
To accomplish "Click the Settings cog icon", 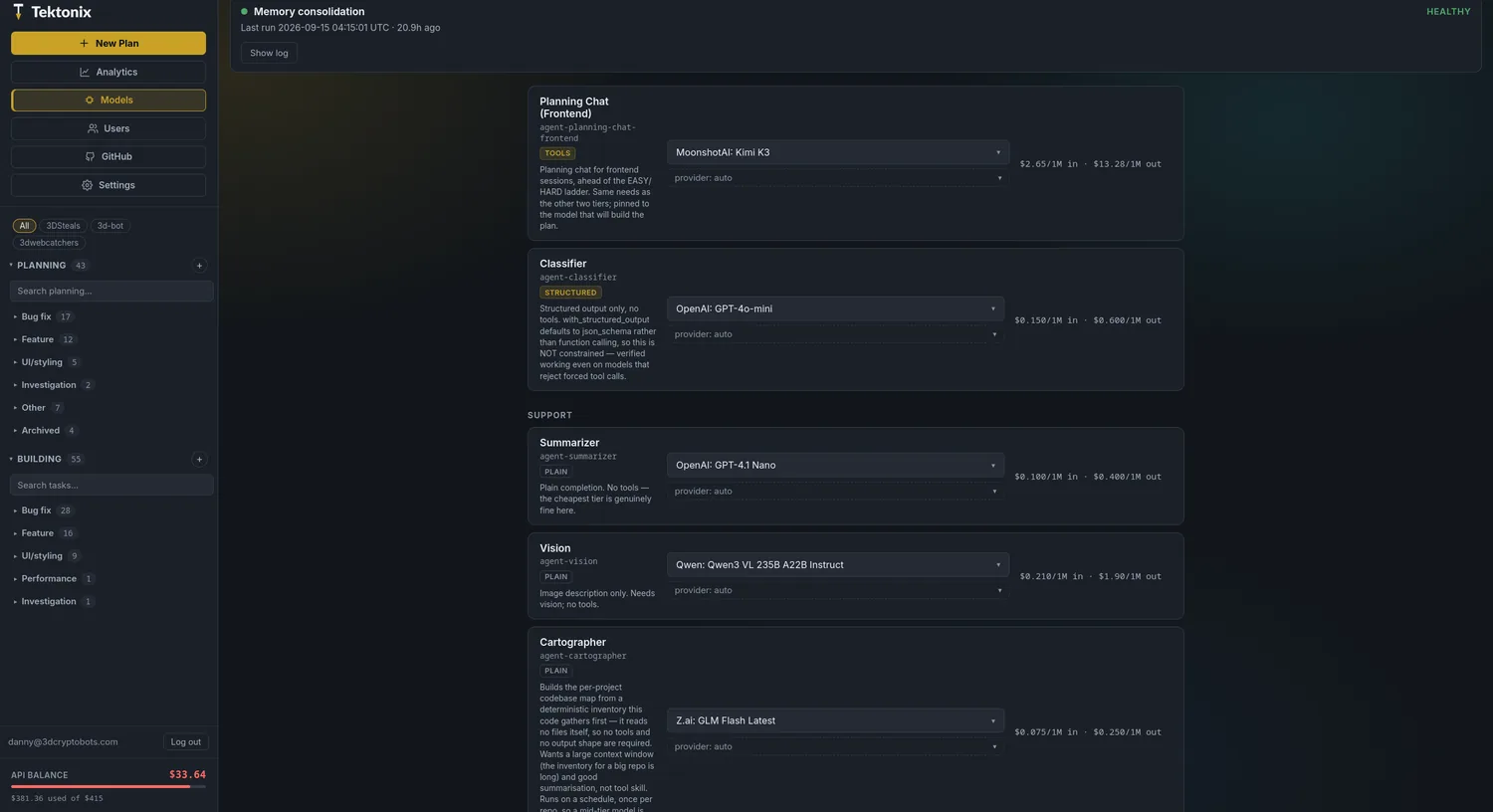I will (87, 185).
